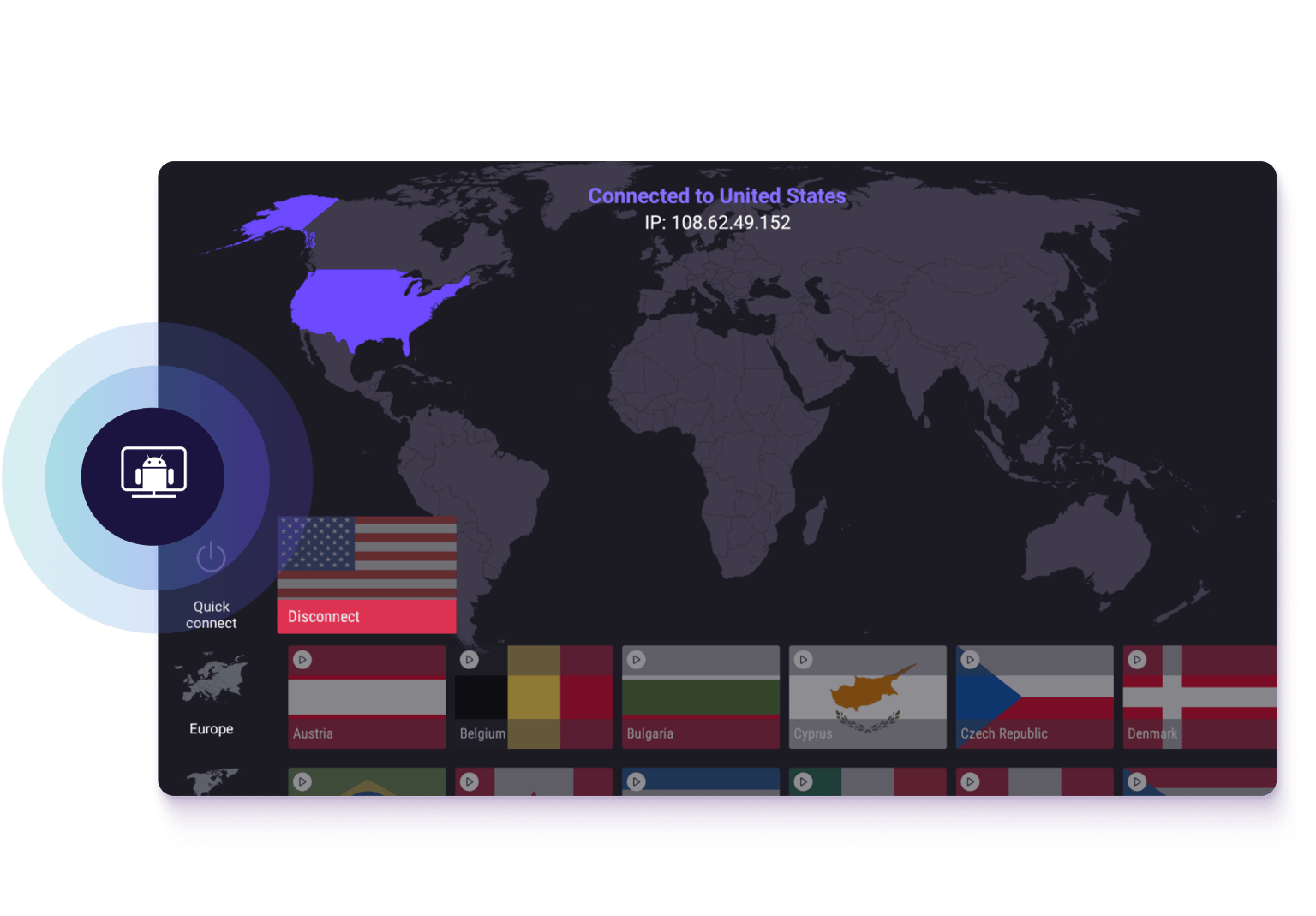This screenshot has height=916, width=1316.
Task: Click the play icon on the Cyprus tile
Action: [x=803, y=660]
